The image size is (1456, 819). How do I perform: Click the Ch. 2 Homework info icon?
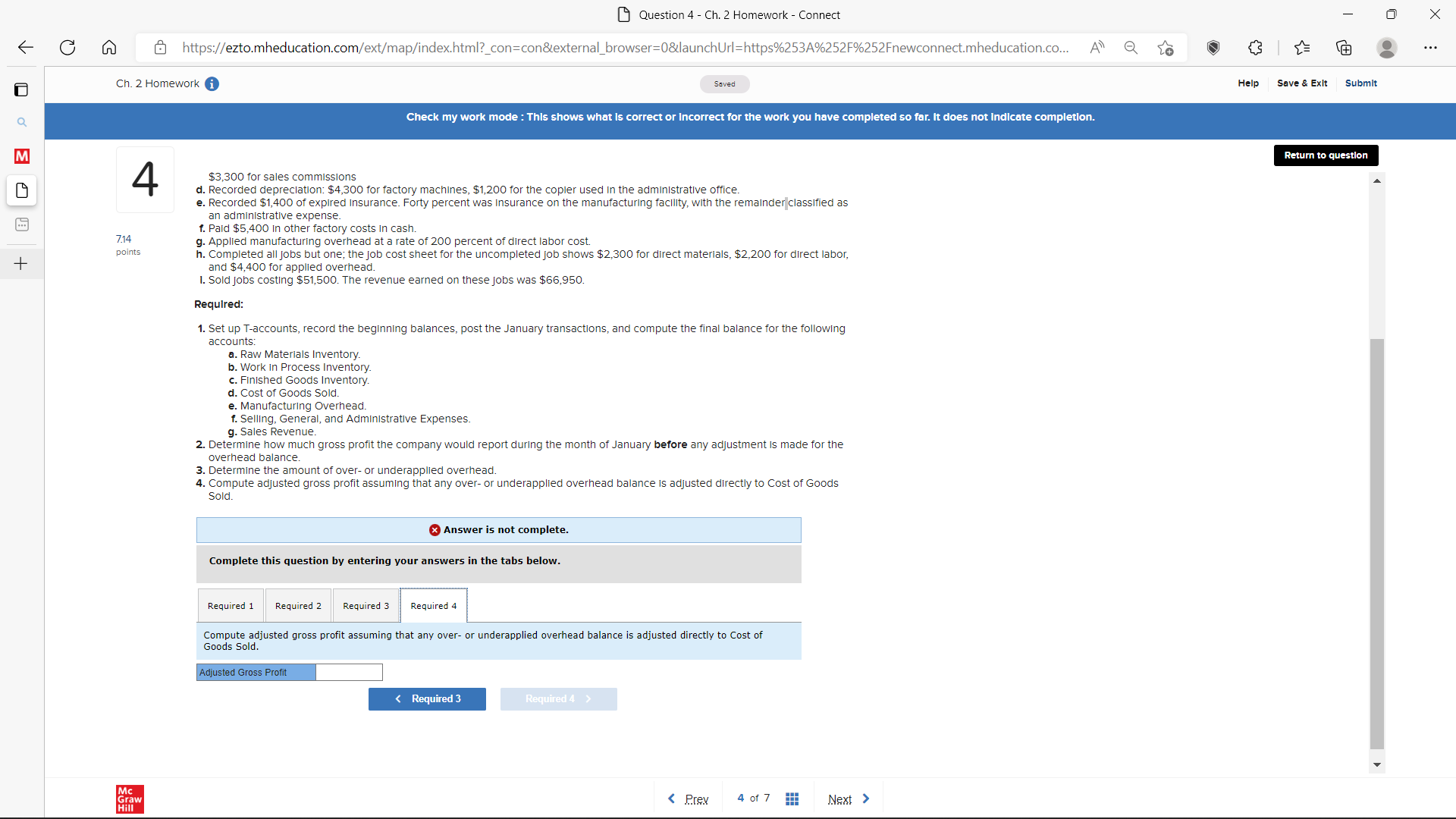[x=212, y=84]
